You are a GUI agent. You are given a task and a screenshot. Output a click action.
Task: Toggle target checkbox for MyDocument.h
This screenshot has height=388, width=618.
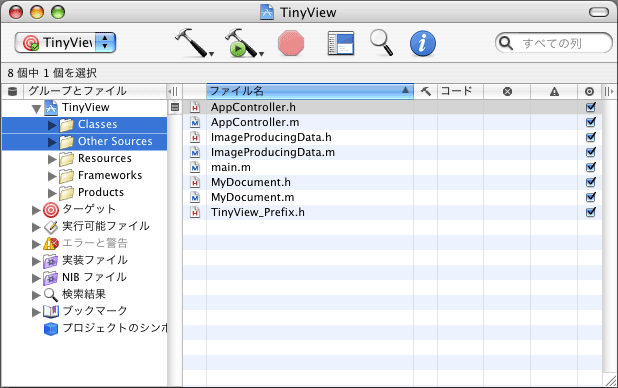[590, 182]
